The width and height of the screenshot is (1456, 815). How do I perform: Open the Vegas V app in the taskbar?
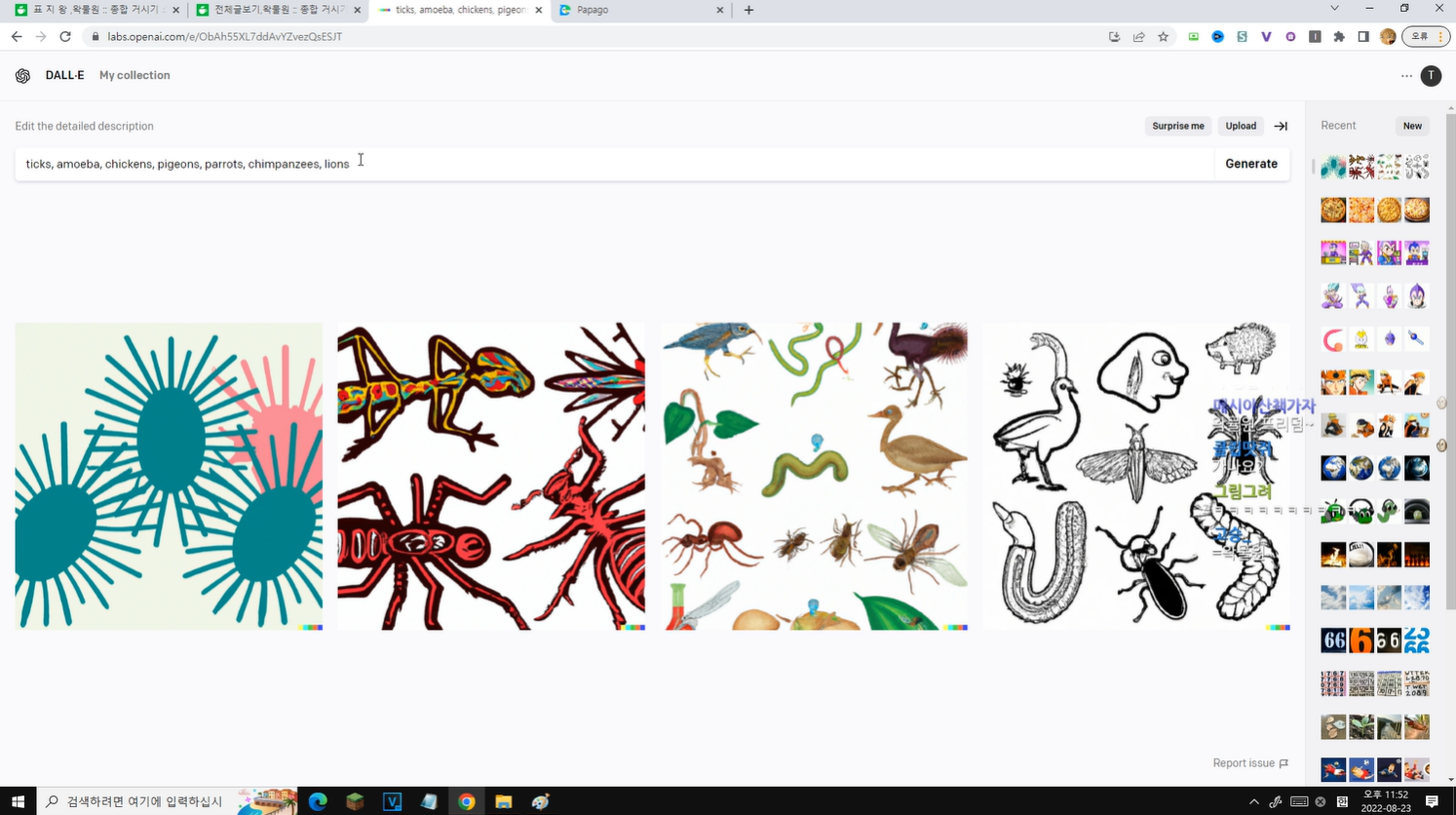(392, 801)
